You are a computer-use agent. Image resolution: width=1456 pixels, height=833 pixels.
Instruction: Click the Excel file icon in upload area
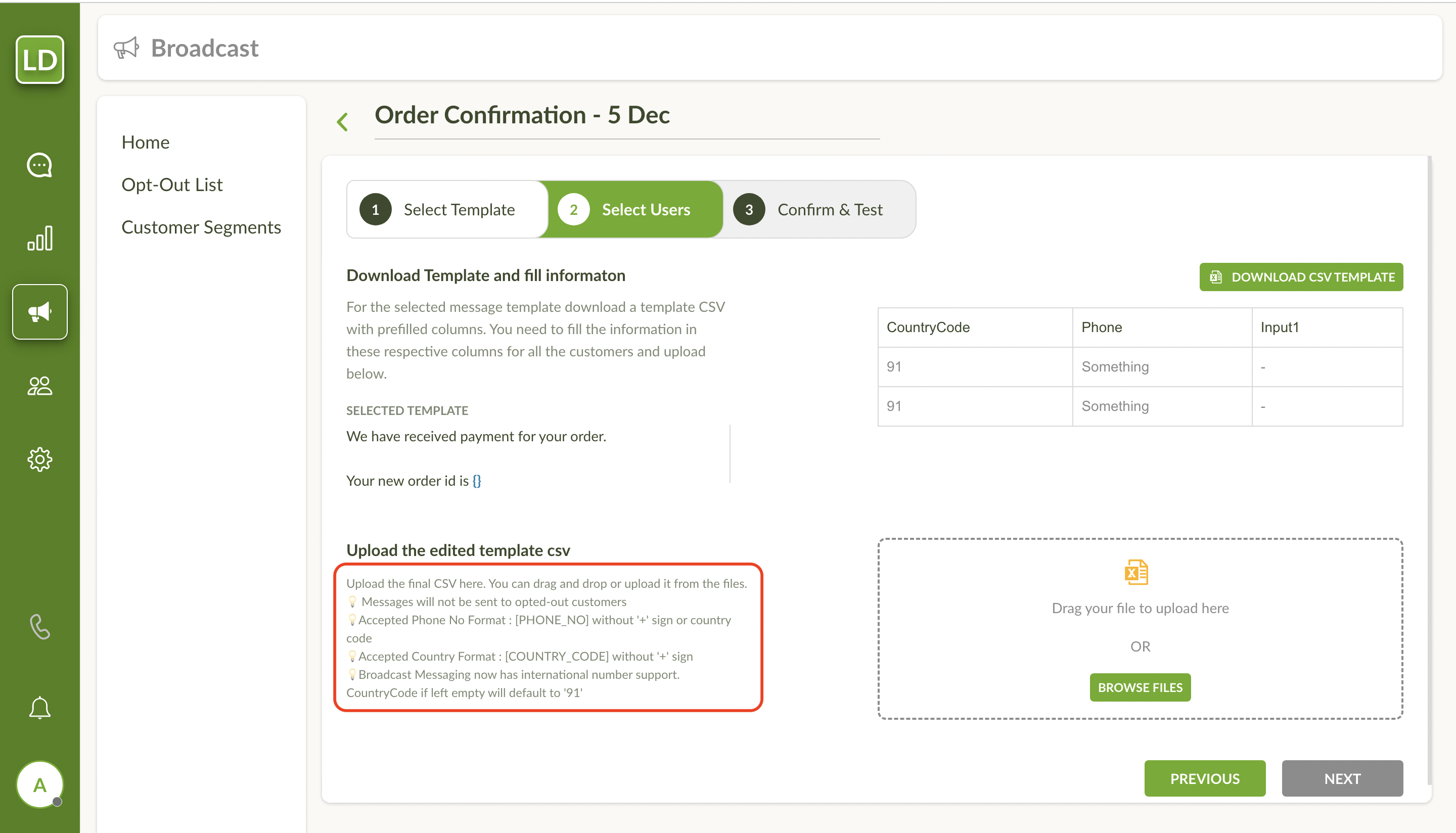point(1136,572)
